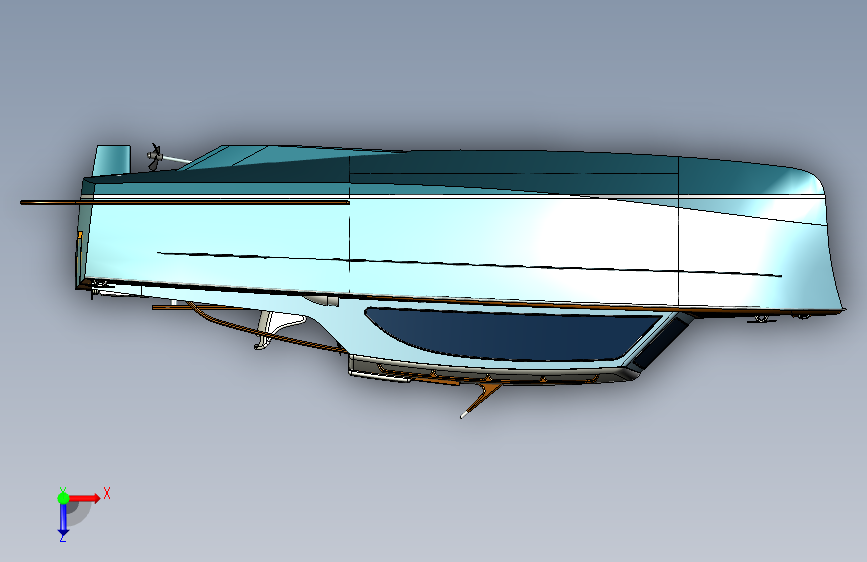Select the boat's propeller near the stern
The height and width of the screenshot is (562, 867).
click(x=155, y=157)
